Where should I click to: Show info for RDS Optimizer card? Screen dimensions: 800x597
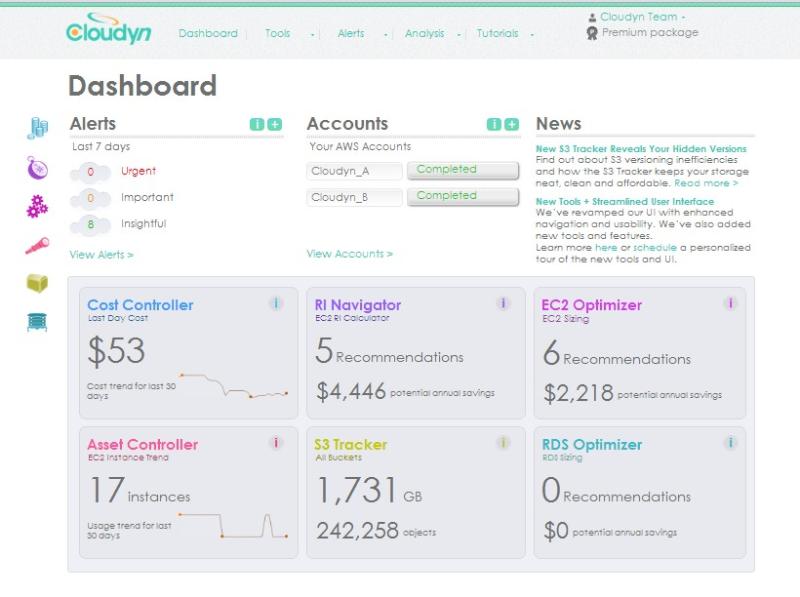click(730, 442)
